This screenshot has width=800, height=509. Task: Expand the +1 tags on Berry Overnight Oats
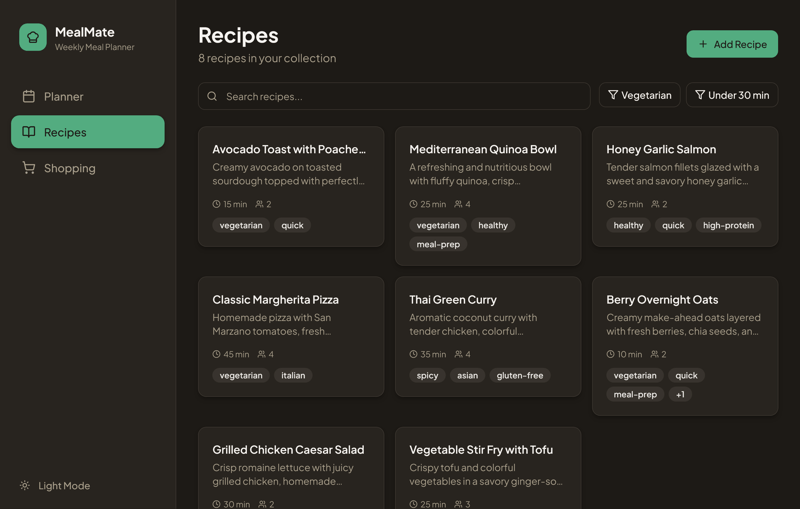[680, 394]
